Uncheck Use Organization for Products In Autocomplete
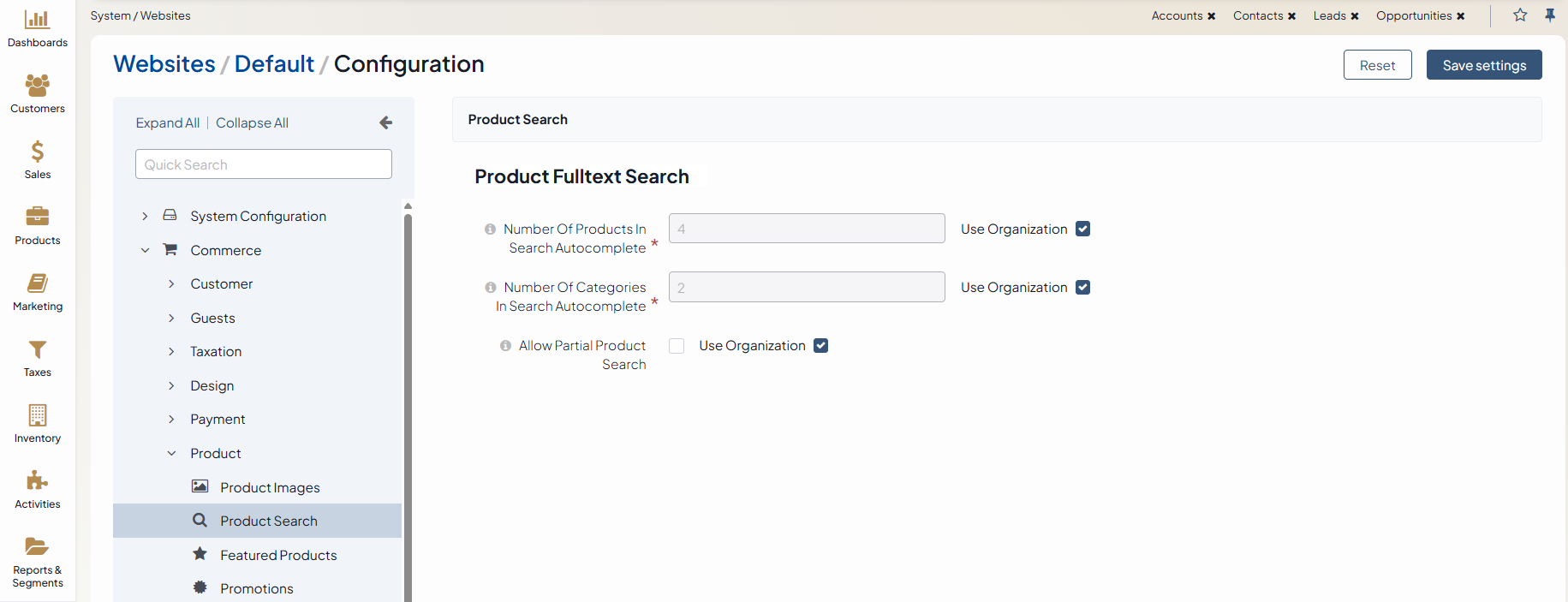Image resolution: width=1568 pixels, height=602 pixels. (x=1082, y=229)
